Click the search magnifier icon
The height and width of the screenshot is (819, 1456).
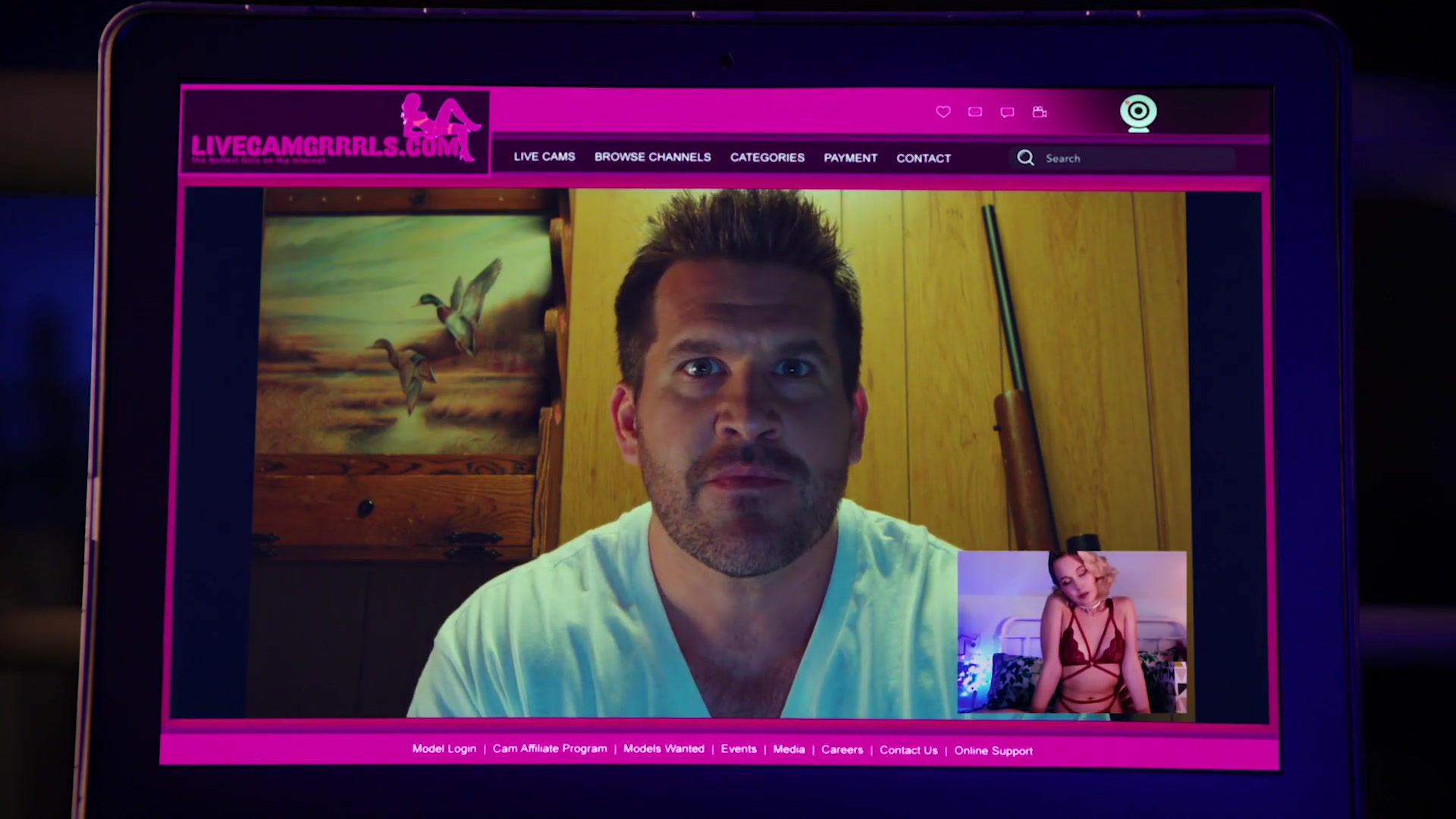pyautogui.click(x=1025, y=158)
